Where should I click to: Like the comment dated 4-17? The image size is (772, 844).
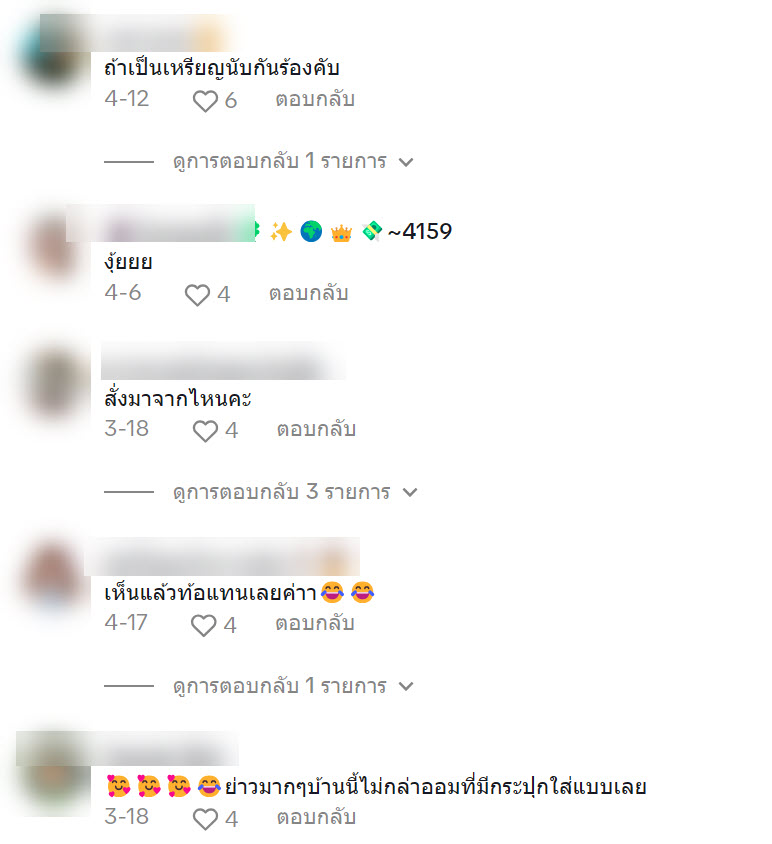click(x=203, y=625)
